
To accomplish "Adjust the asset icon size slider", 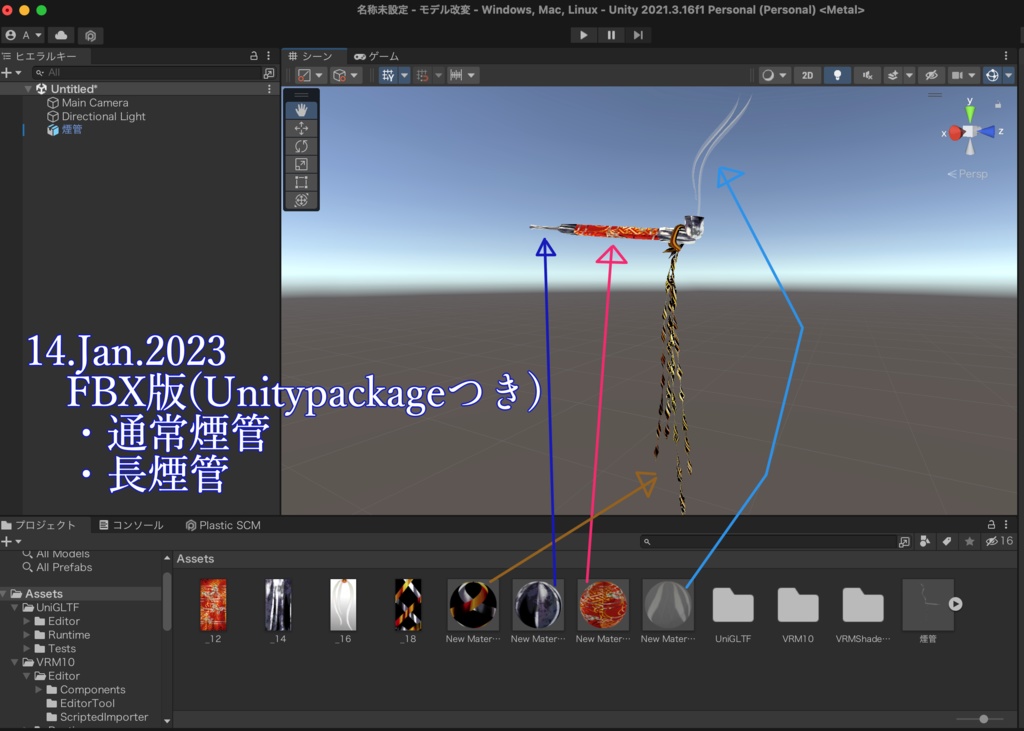I will tap(984, 719).
